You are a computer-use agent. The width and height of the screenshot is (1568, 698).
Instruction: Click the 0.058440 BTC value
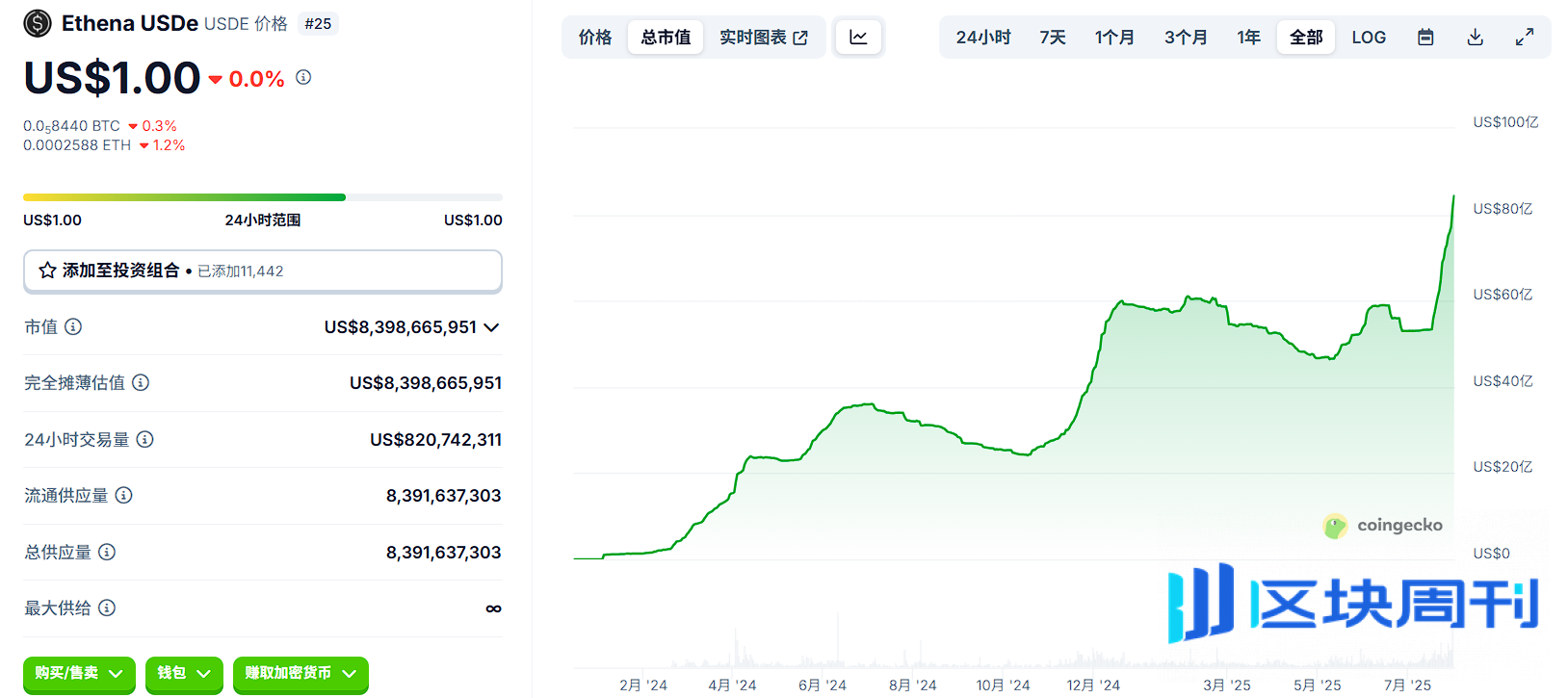click(x=71, y=126)
